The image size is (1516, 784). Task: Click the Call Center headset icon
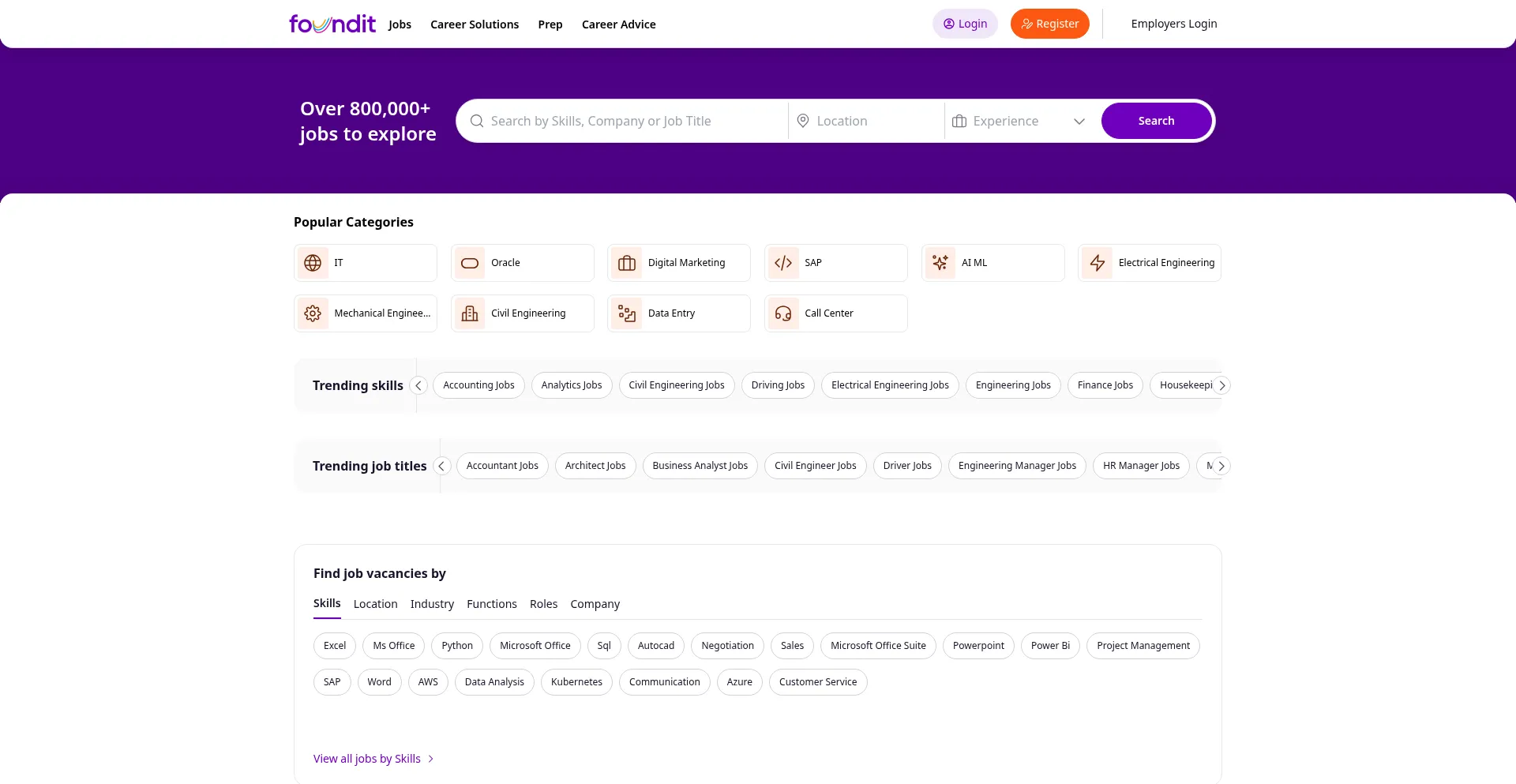(x=783, y=313)
